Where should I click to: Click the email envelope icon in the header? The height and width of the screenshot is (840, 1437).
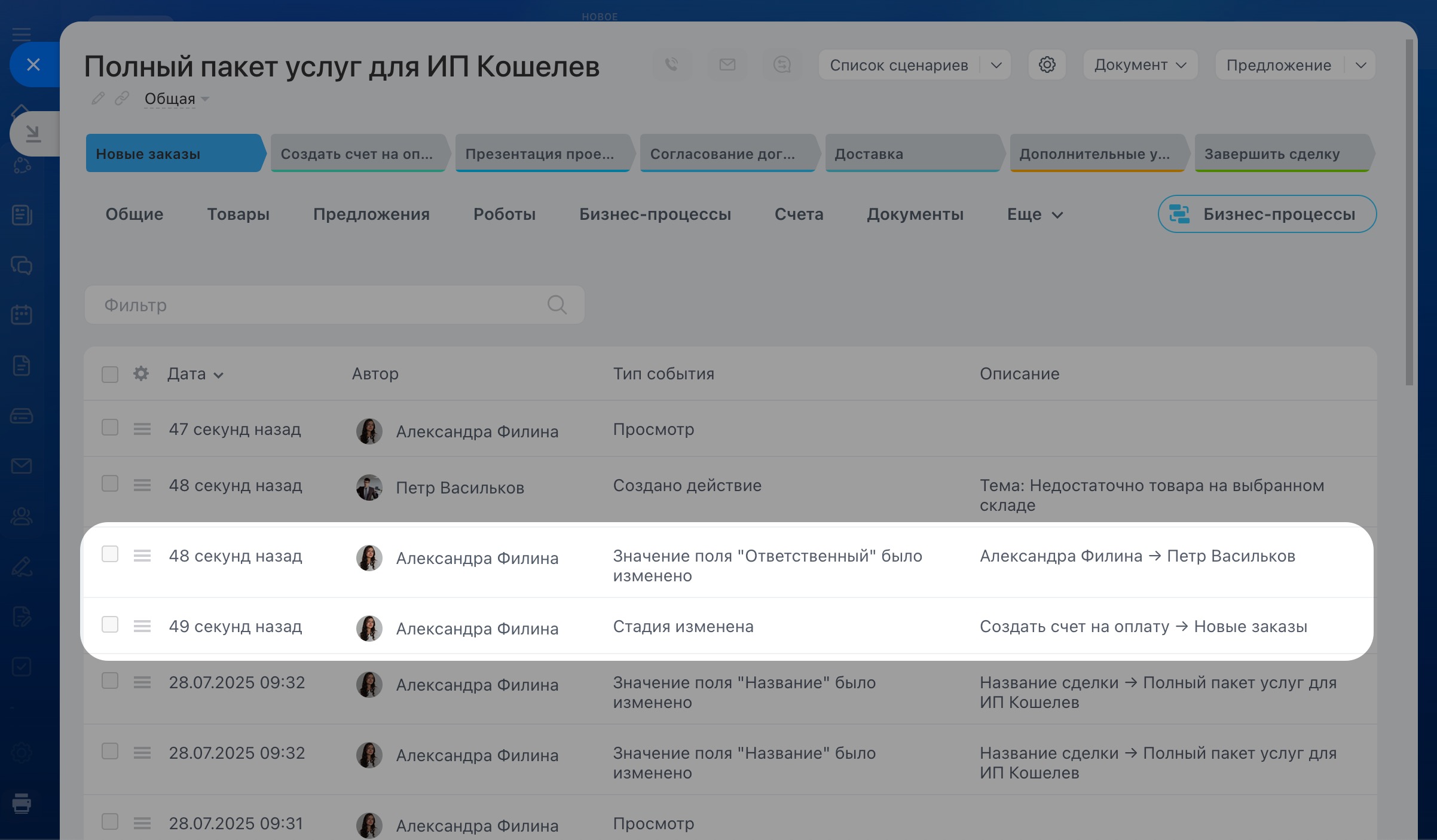click(727, 65)
